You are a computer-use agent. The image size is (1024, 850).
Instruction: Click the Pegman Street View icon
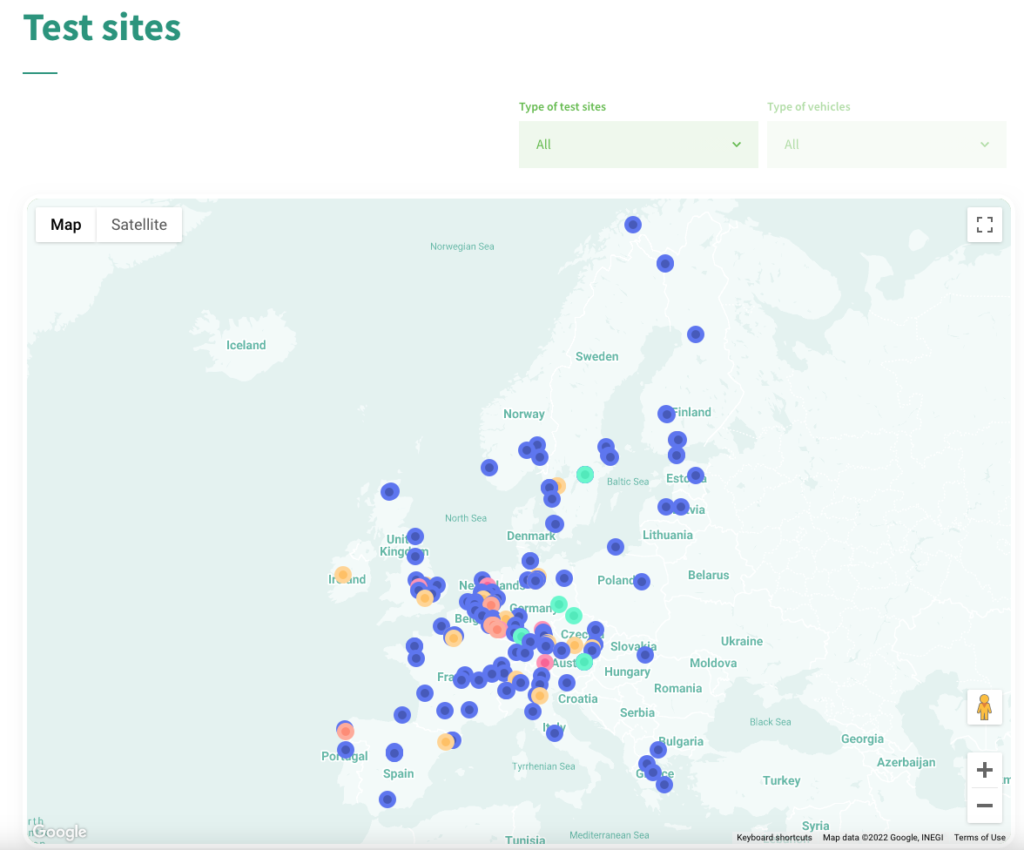click(984, 707)
